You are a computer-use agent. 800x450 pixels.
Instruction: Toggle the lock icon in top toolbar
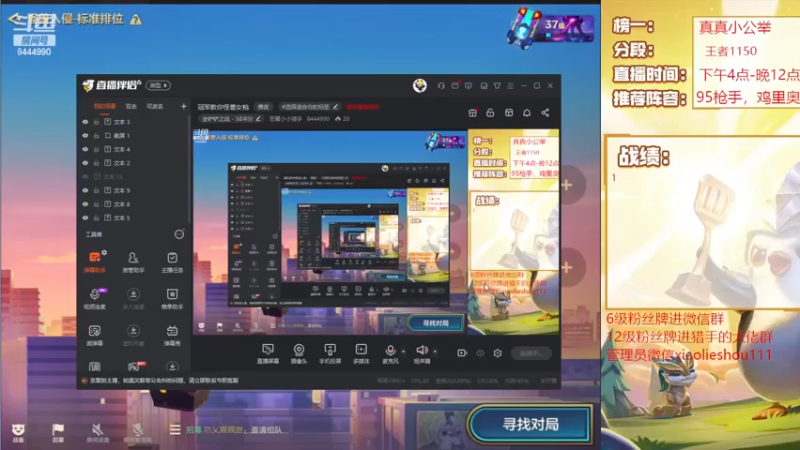coord(490,112)
